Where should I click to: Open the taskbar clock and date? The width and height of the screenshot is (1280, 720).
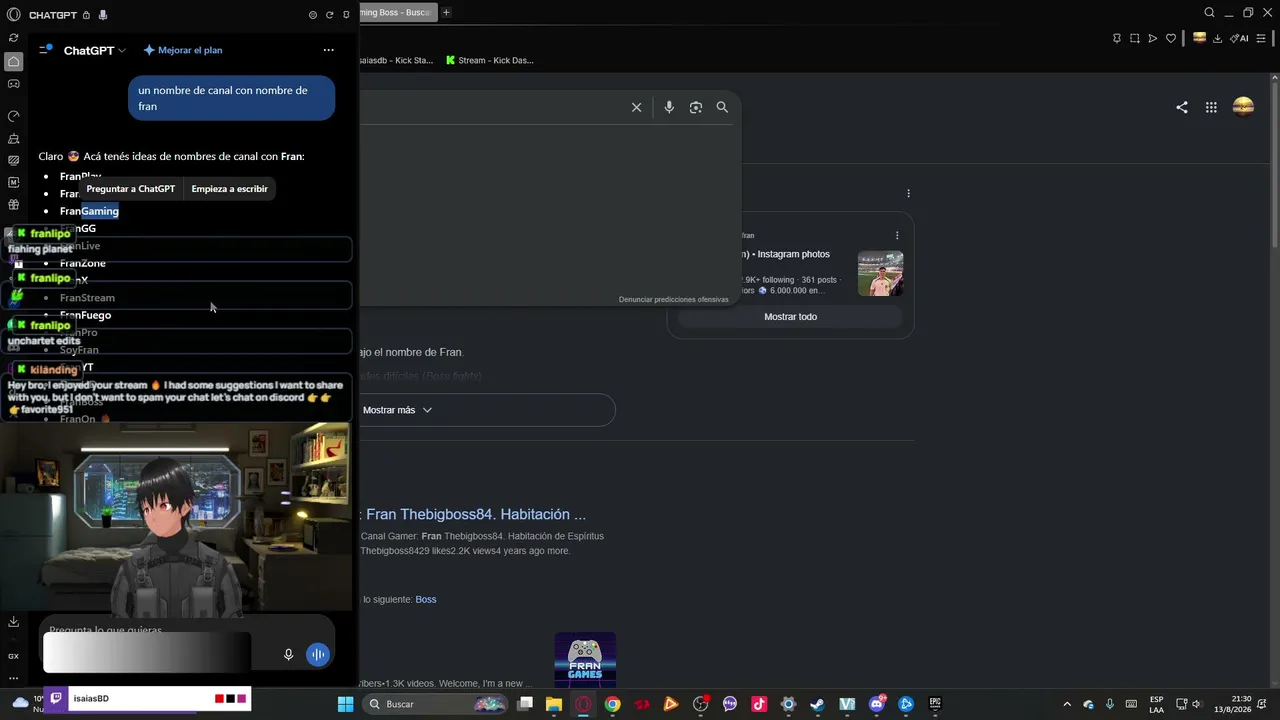pos(1232,704)
